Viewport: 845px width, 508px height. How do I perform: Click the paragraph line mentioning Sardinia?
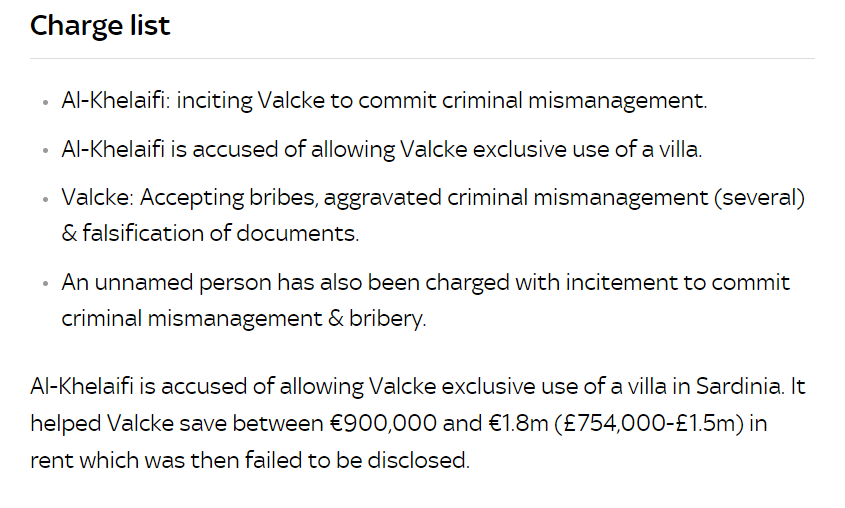pos(418,386)
